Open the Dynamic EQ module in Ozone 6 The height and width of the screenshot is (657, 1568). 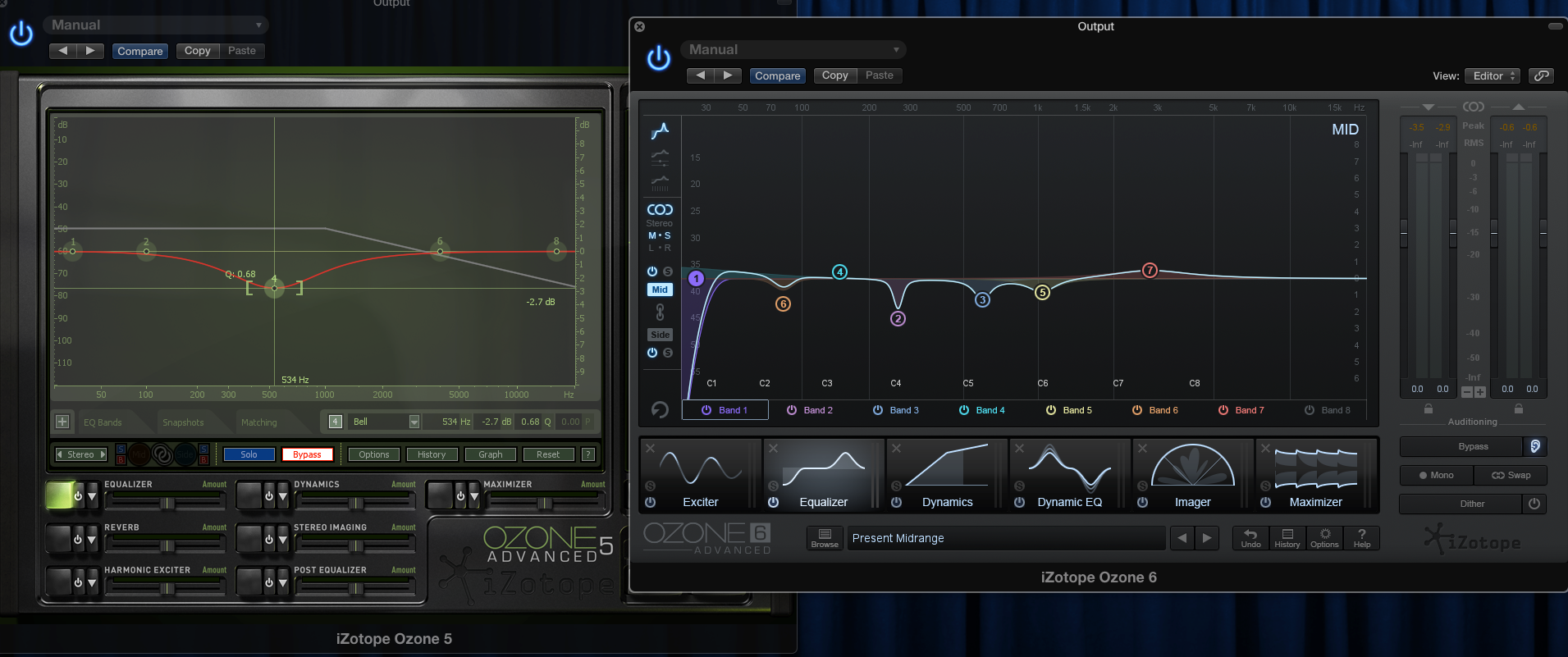coord(1070,476)
